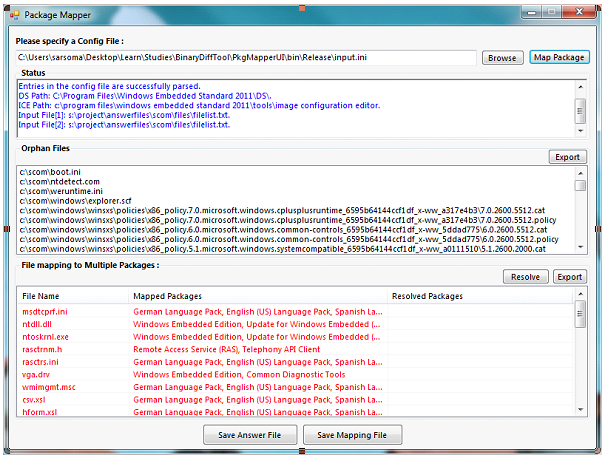Click the Input File[2] status line
Screen dimensions: 604x457
tap(124, 125)
